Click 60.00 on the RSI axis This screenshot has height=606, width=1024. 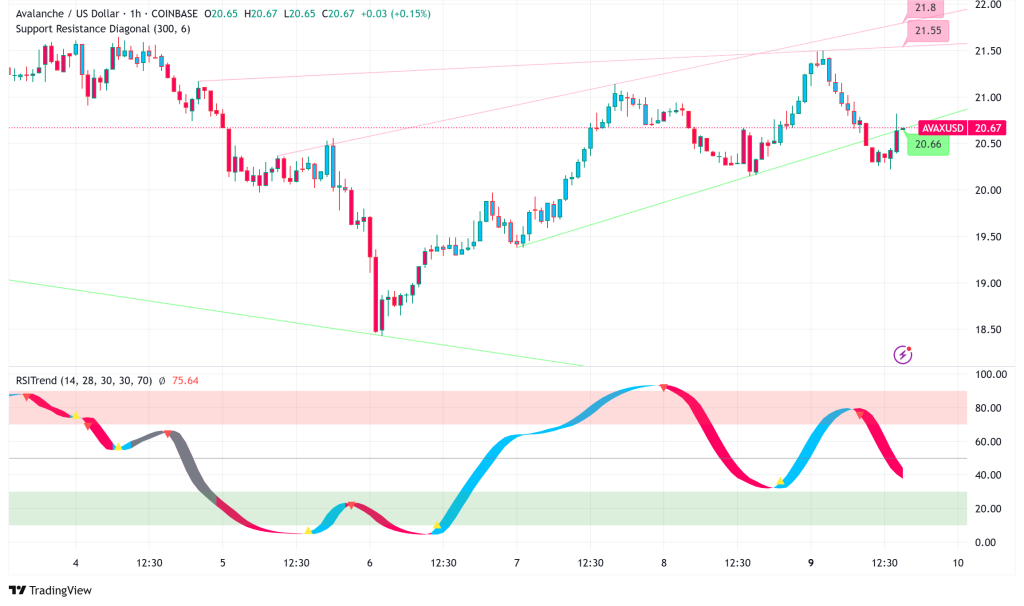987,442
